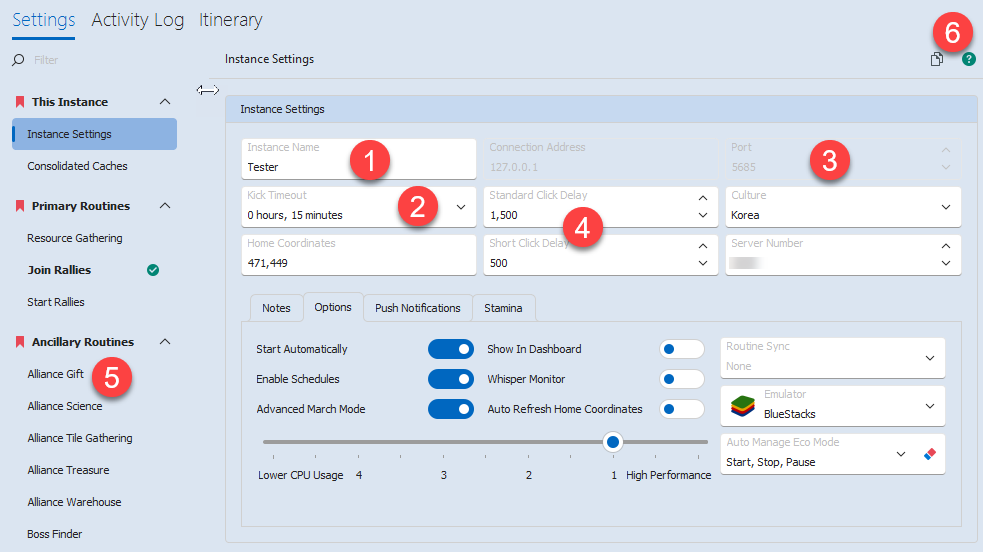Expand the Kick Timeout dropdown
983x552 pixels.
point(461,207)
